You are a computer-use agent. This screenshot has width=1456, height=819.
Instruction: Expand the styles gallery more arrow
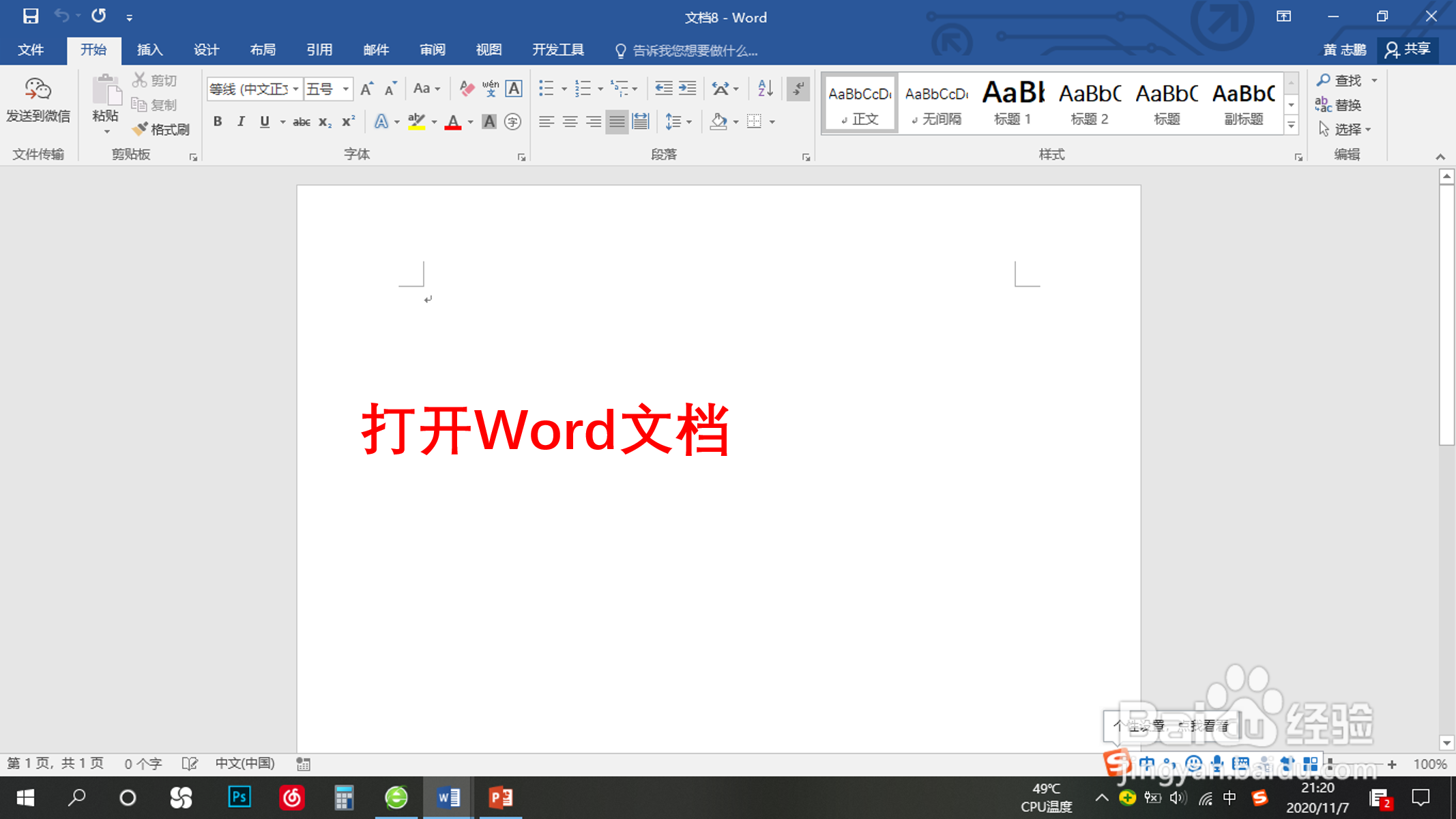(1291, 126)
